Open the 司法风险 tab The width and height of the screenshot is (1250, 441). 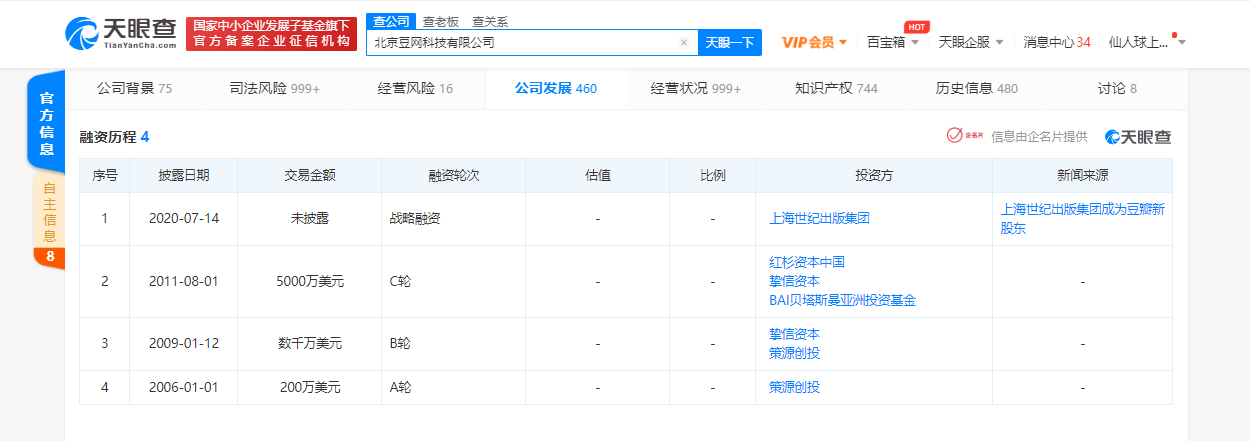pyautogui.click(x=275, y=88)
